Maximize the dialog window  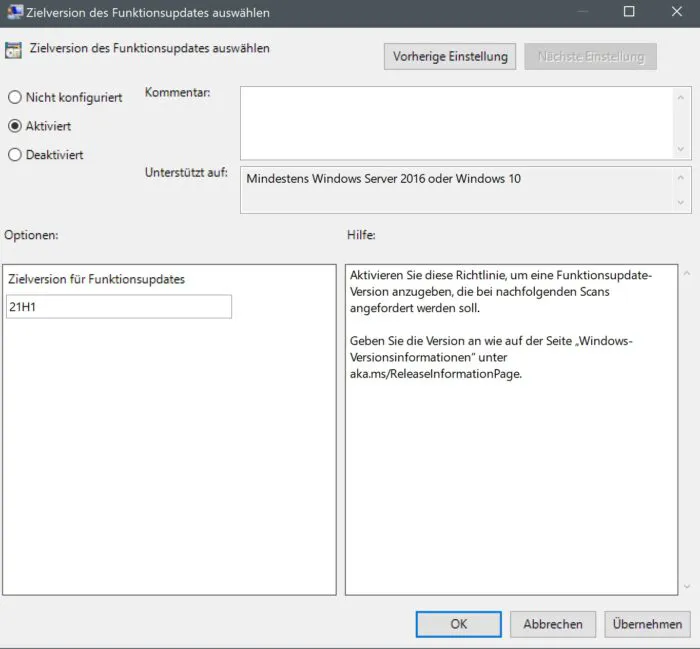coord(629,12)
